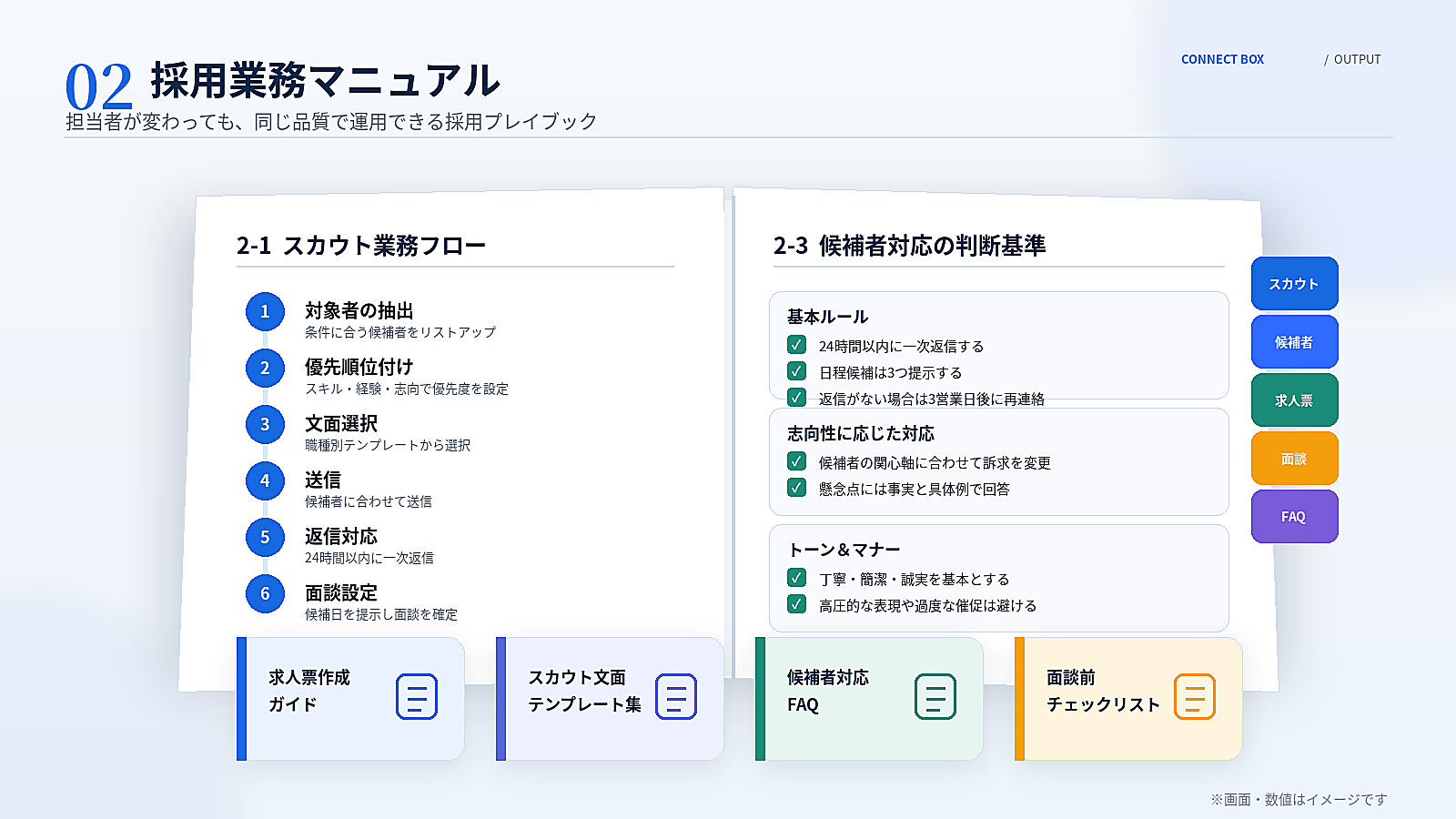Click the 志向性に応じた対応 heading
The height and width of the screenshot is (819, 1456).
coord(861,433)
